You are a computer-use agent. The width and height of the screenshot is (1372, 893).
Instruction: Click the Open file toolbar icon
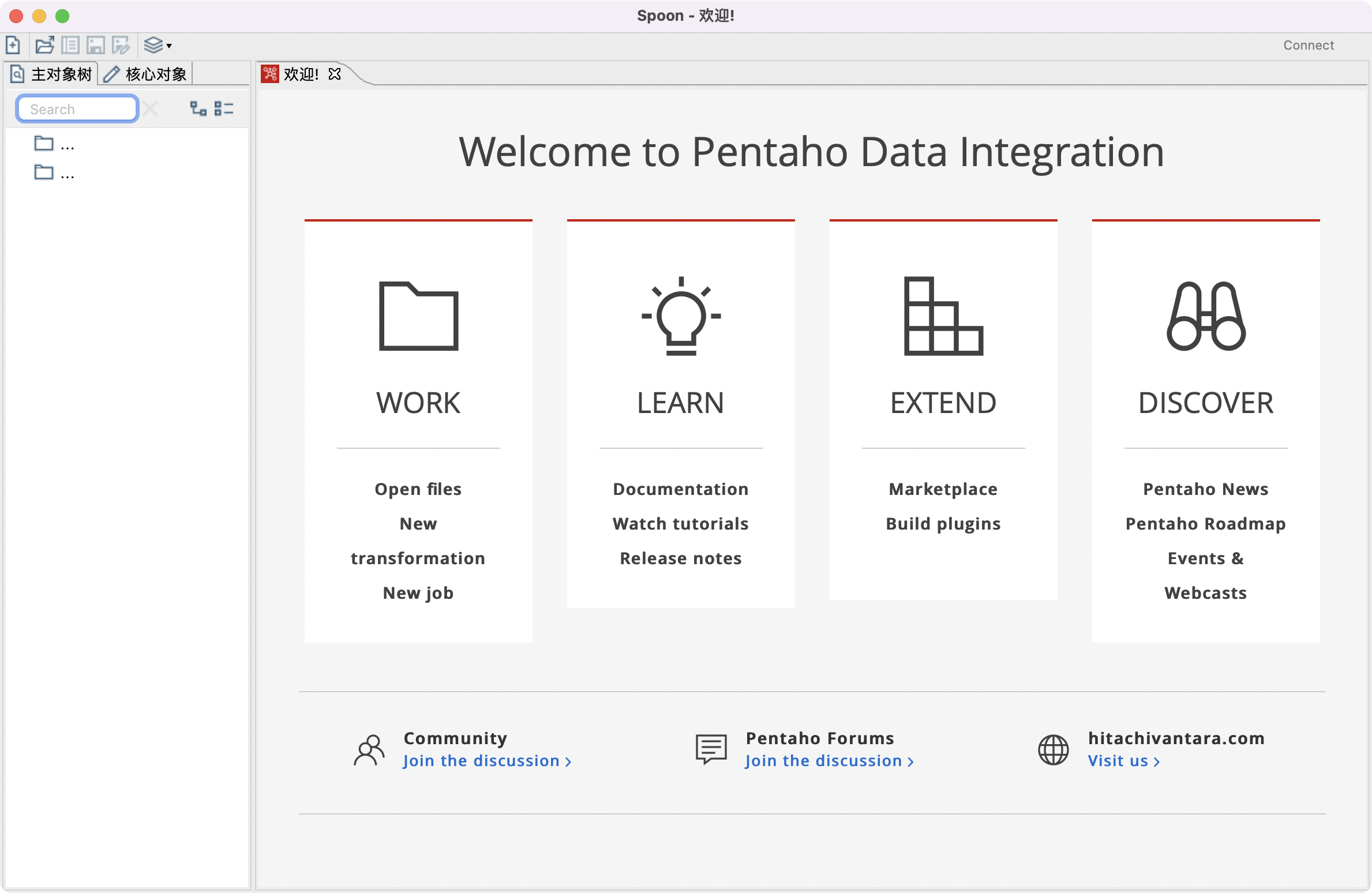pos(44,45)
